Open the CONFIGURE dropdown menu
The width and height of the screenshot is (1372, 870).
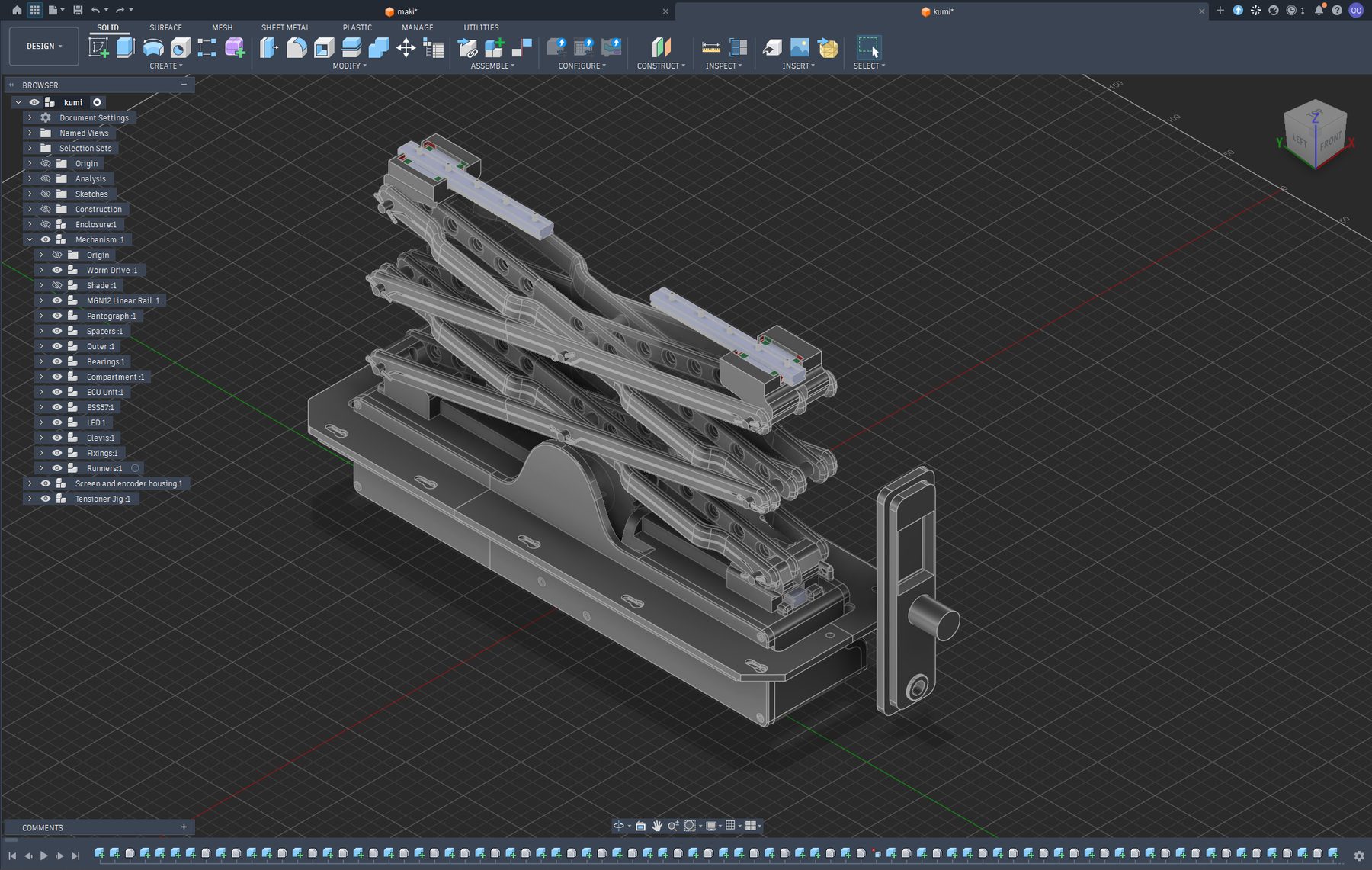[582, 66]
